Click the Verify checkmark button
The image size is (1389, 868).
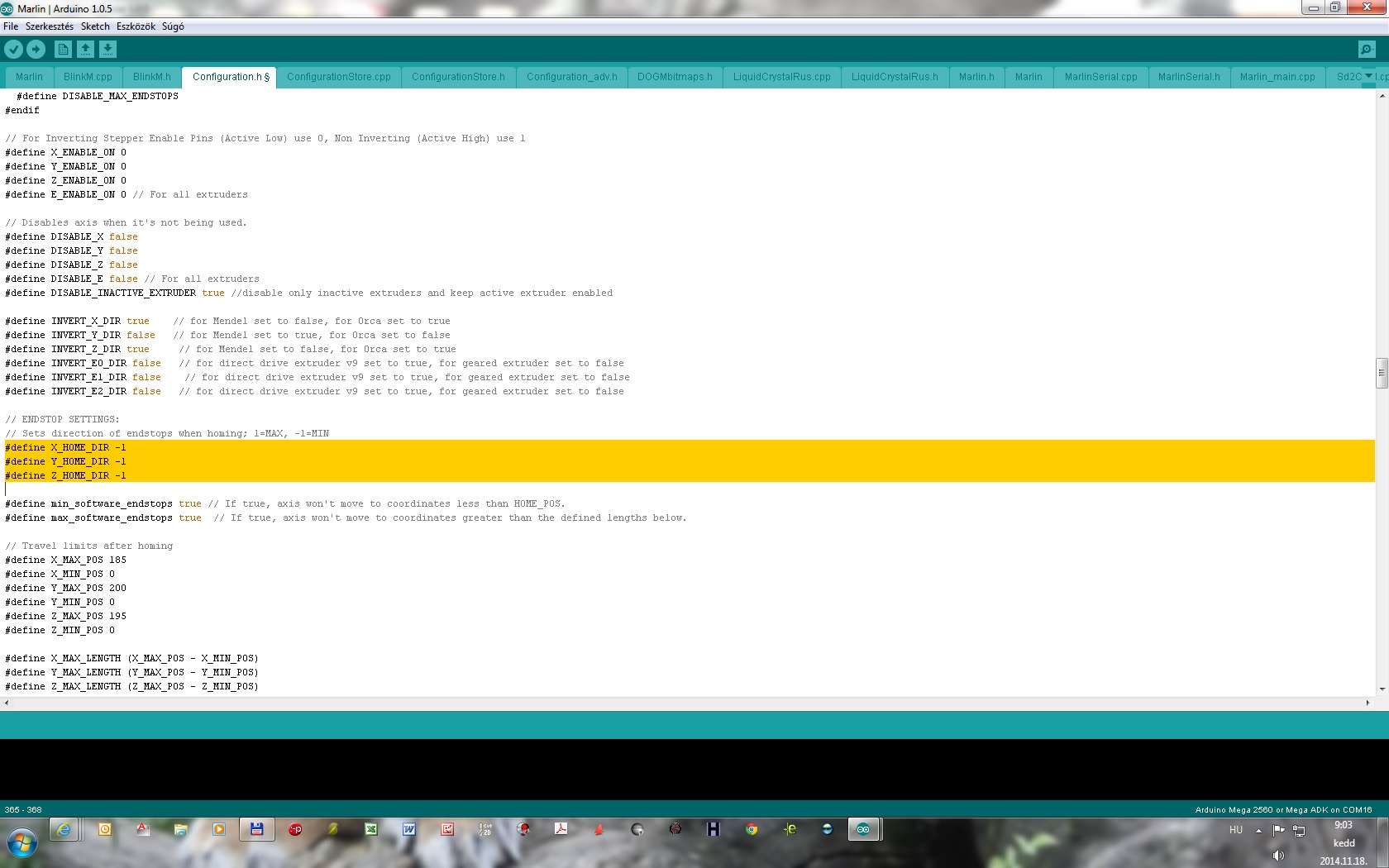[13, 50]
